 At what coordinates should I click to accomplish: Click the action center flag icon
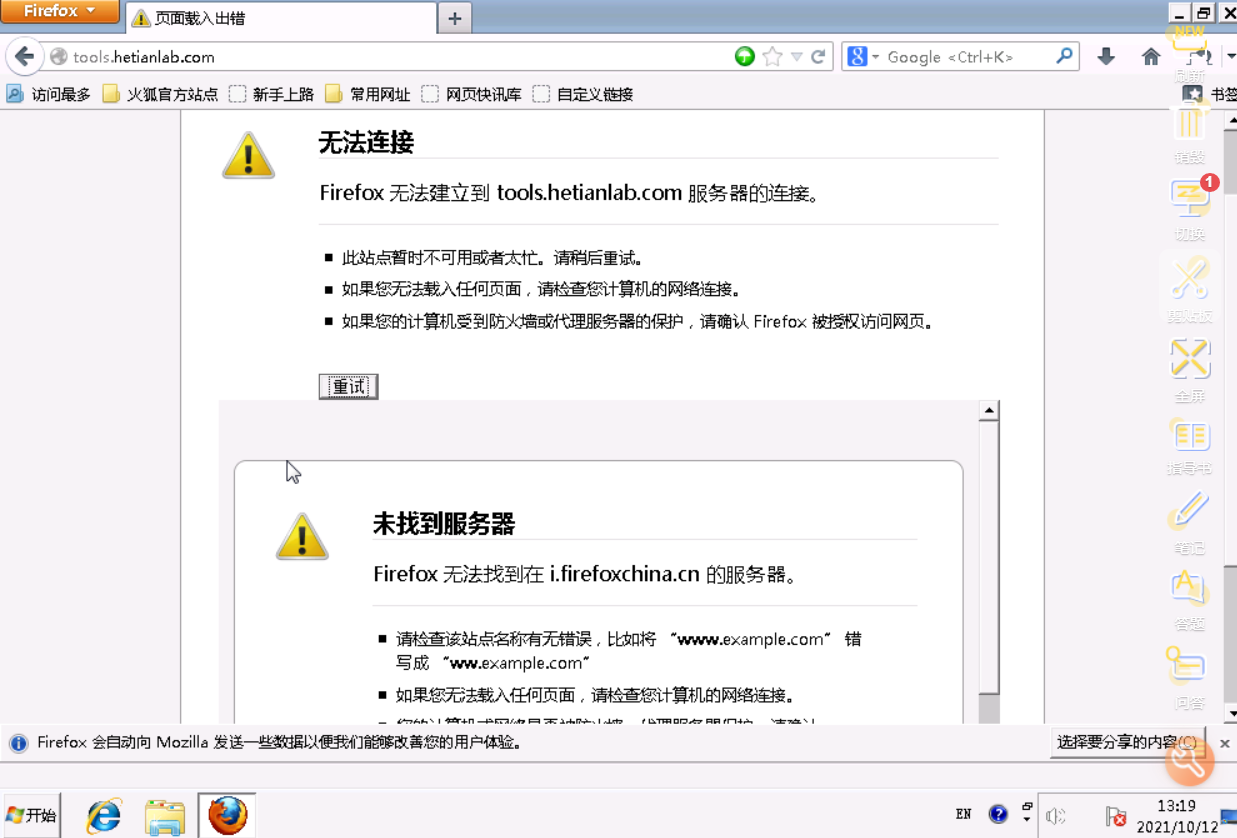tap(1115, 816)
